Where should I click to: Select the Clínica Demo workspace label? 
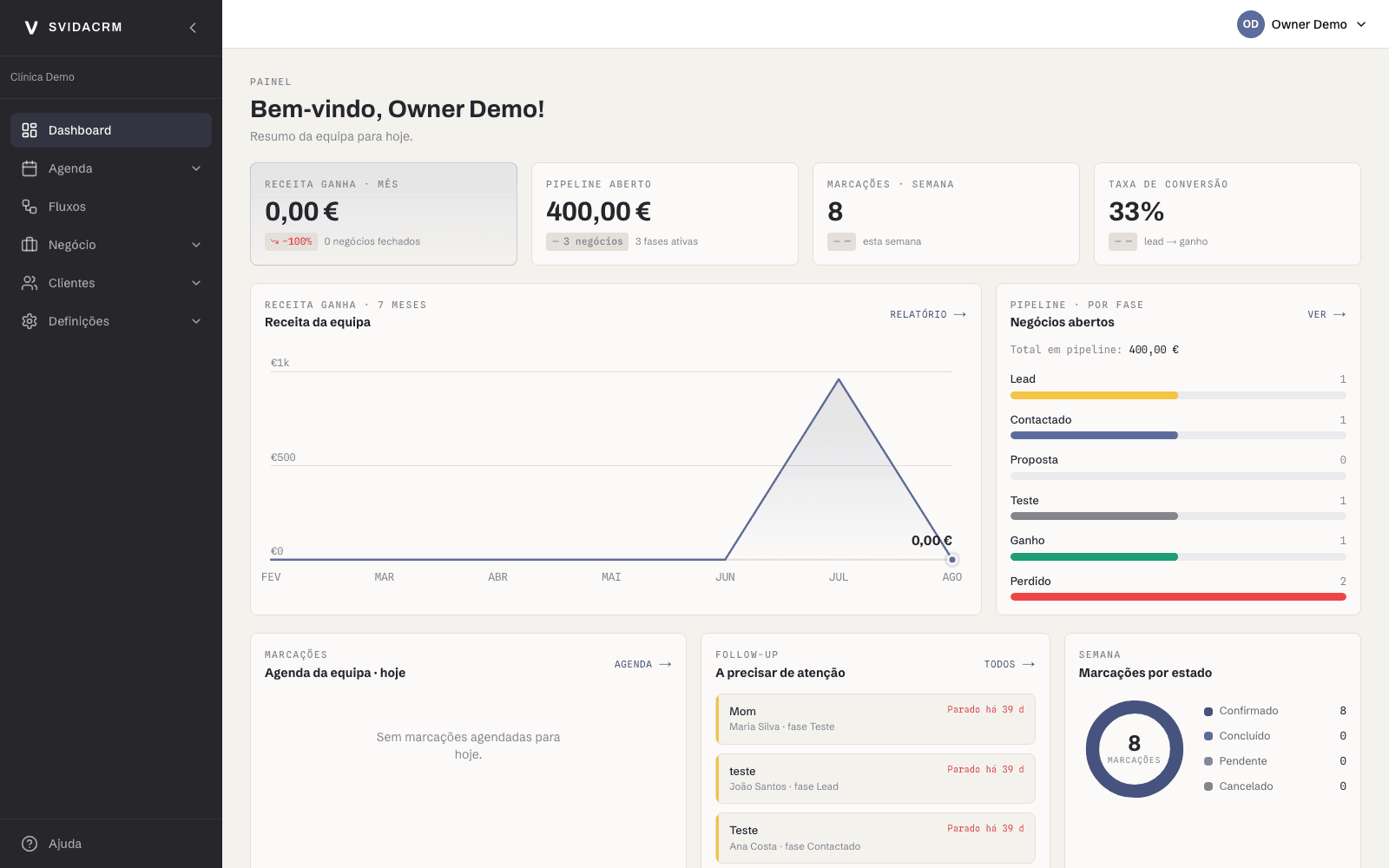coord(43,77)
